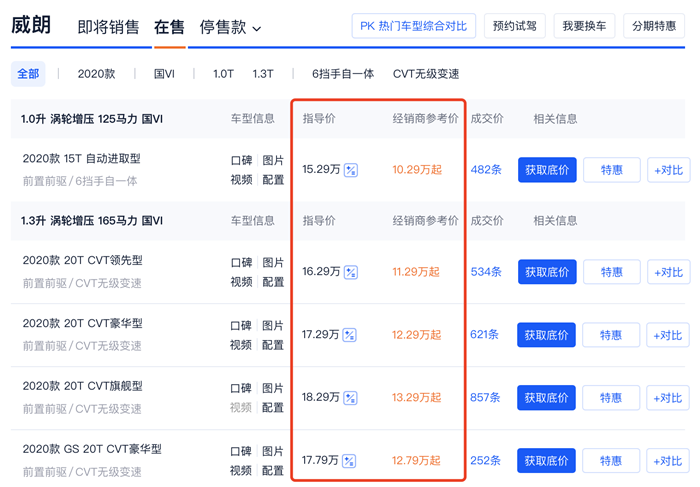Expand the 停售款 dropdown

[230, 27]
